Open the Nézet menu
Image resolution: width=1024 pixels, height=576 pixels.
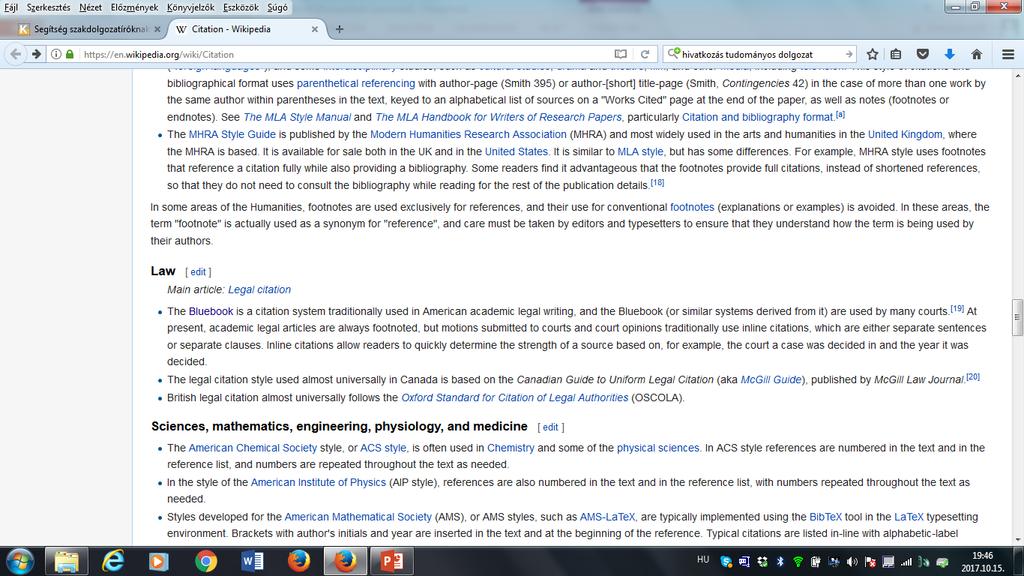(90, 7)
